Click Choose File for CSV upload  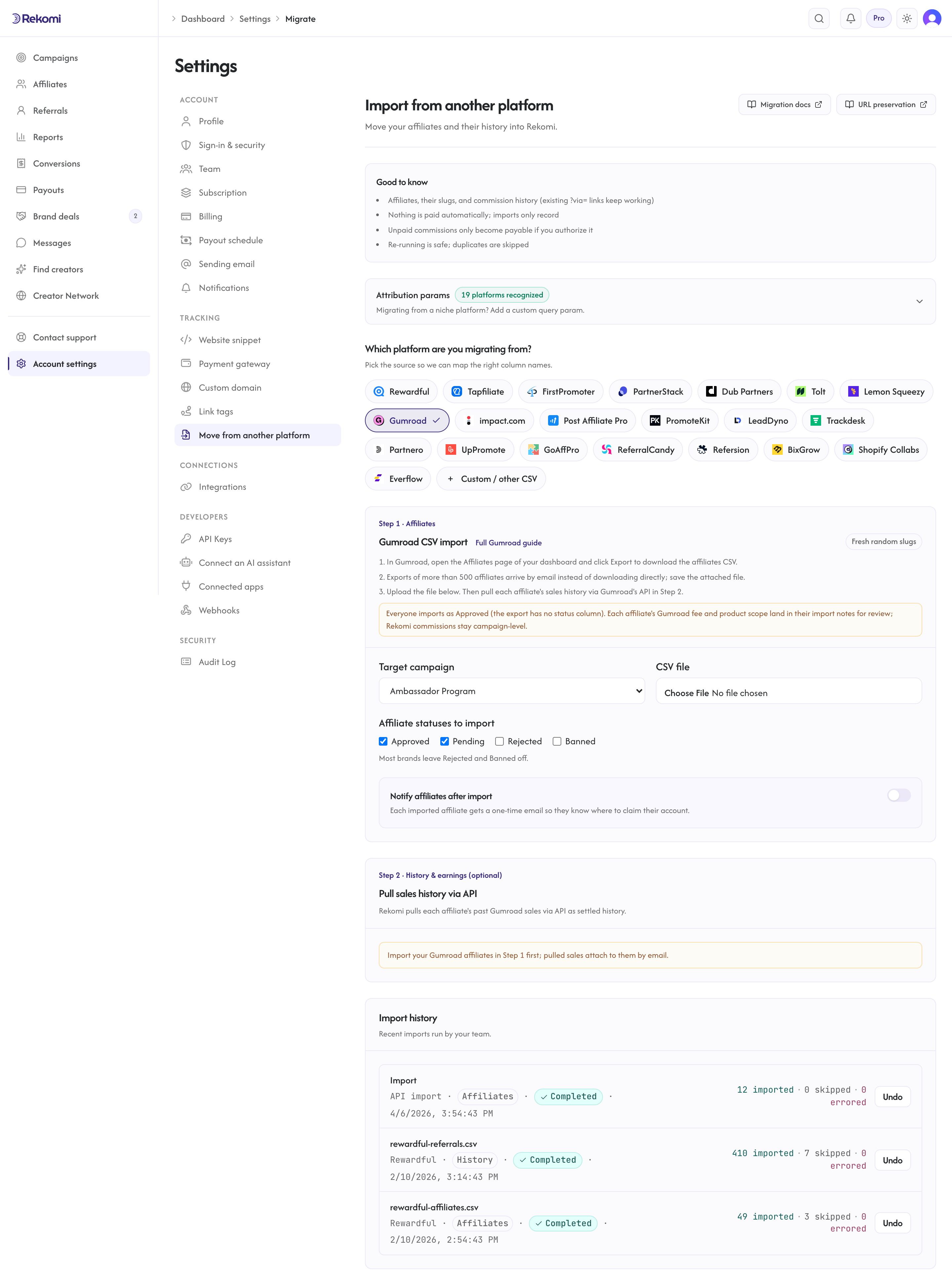(686, 693)
